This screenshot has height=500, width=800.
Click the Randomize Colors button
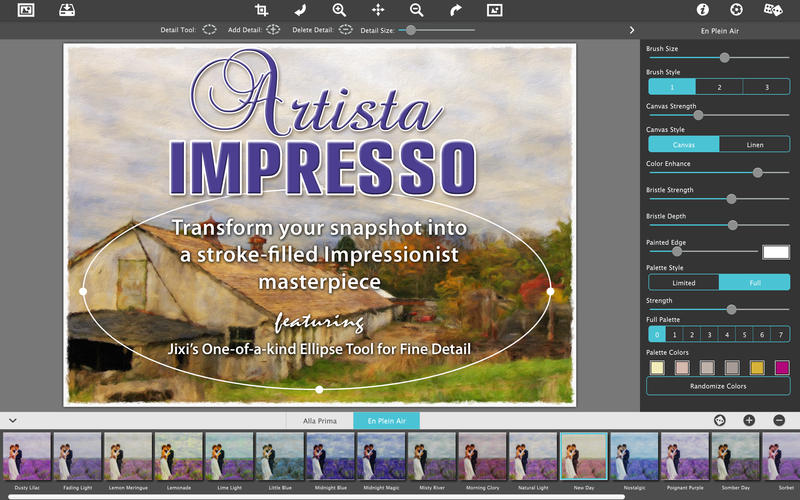click(x=718, y=386)
